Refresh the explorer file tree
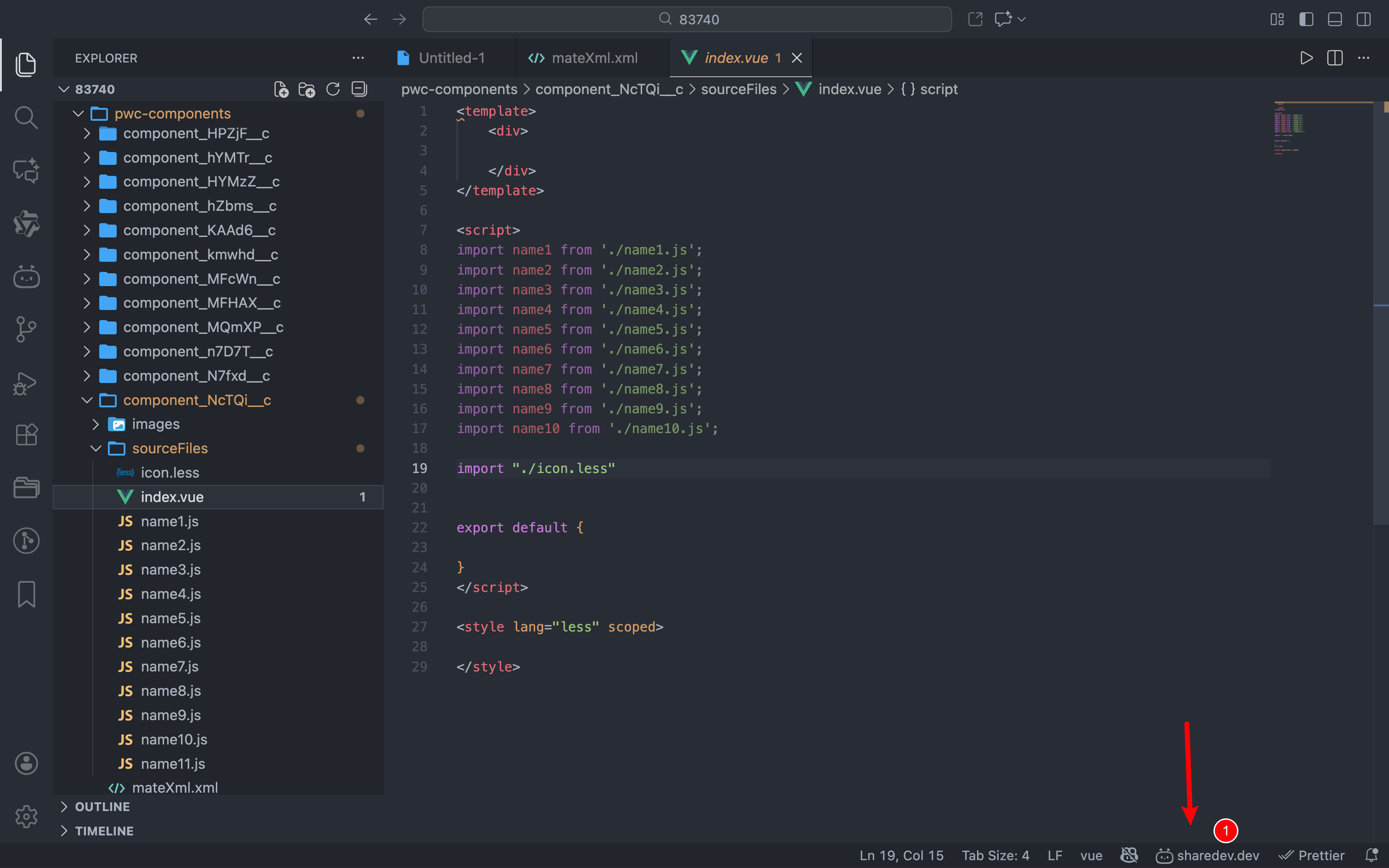This screenshot has width=1389, height=868. [333, 89]
